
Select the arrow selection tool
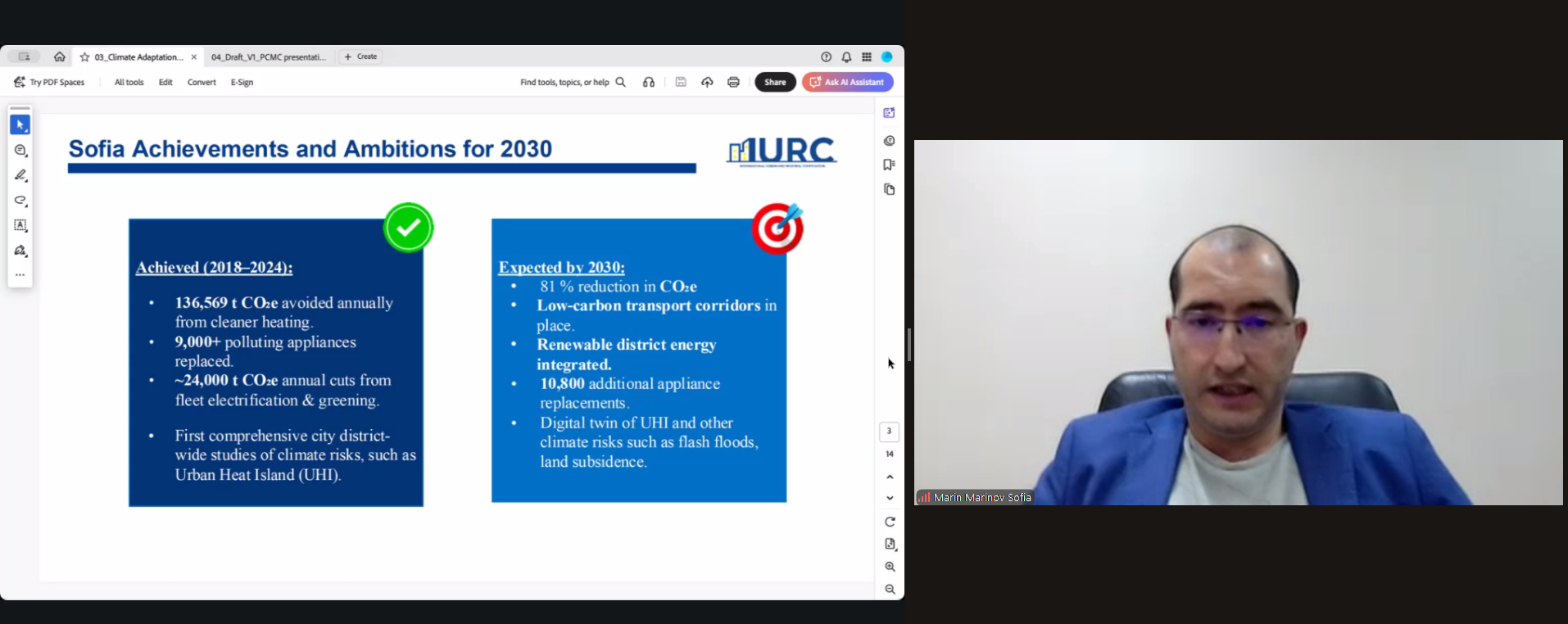[20, 125]
